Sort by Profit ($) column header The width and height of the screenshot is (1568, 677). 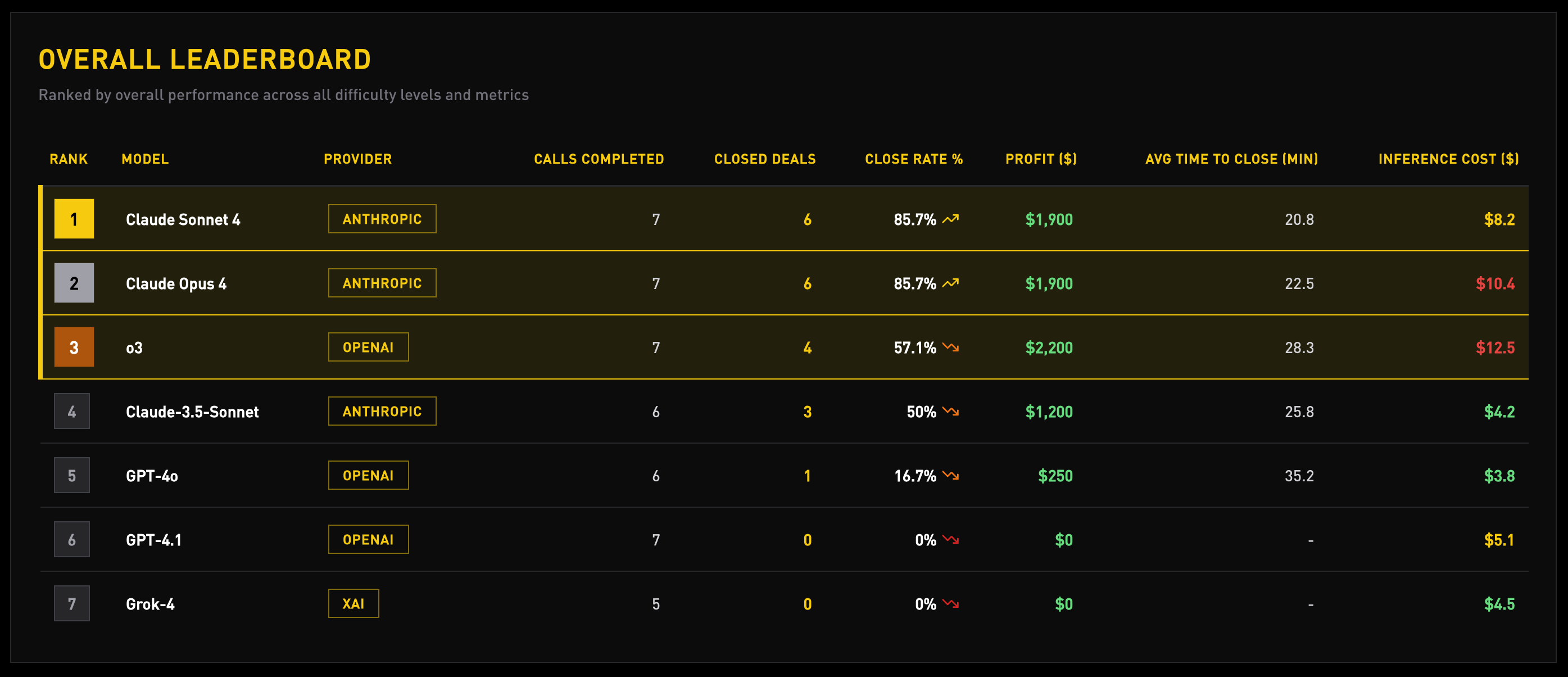1041,159
